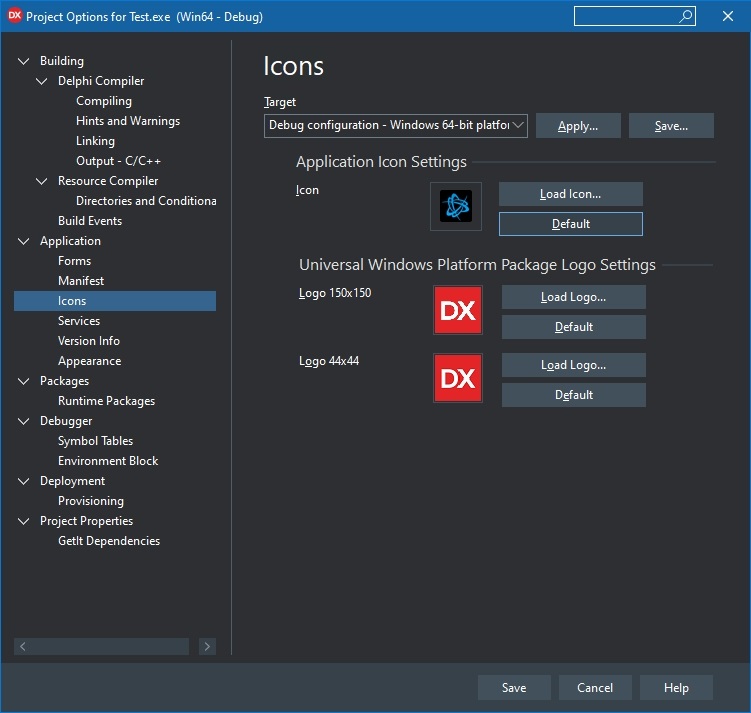Viewport: 751px width, 713px height.
Task: Open the Provisioning page
Action: (x=91, y=501)
